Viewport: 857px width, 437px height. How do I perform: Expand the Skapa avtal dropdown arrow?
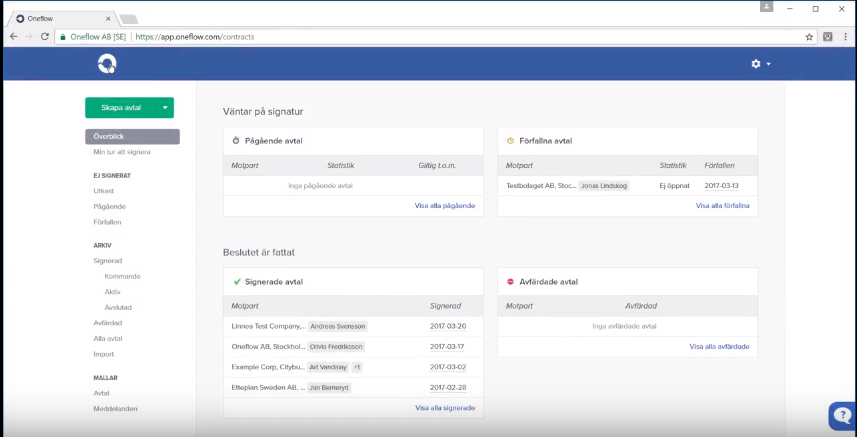(165, 108)
